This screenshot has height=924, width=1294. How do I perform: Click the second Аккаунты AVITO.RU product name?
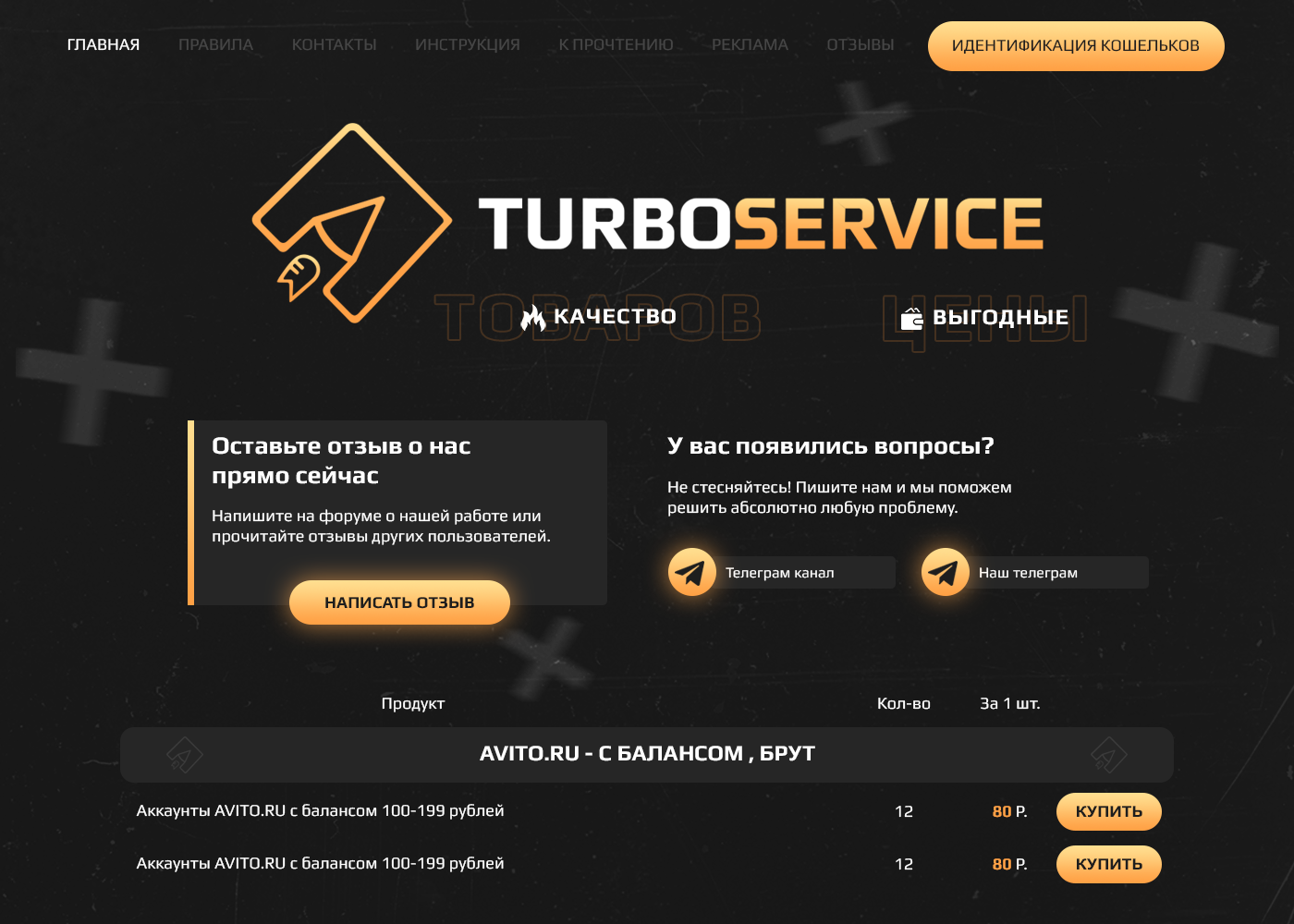tap(320, 863)
